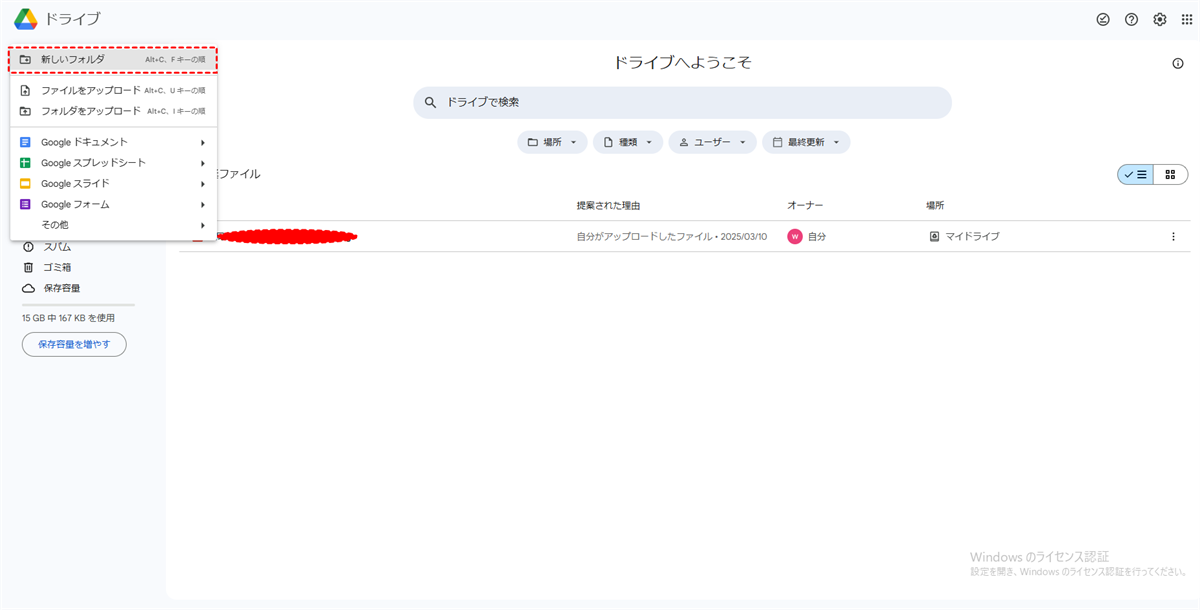Viewport: 1200px width, 610px height.
Task: Click the storage cloud icon
Action: click(x=28, y=288)
